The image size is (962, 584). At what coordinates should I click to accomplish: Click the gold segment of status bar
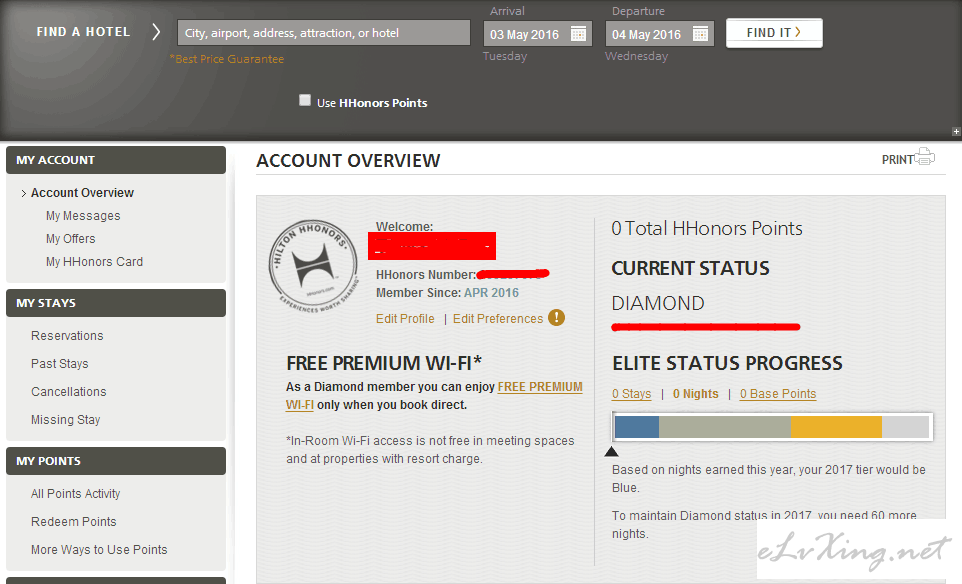836,427
